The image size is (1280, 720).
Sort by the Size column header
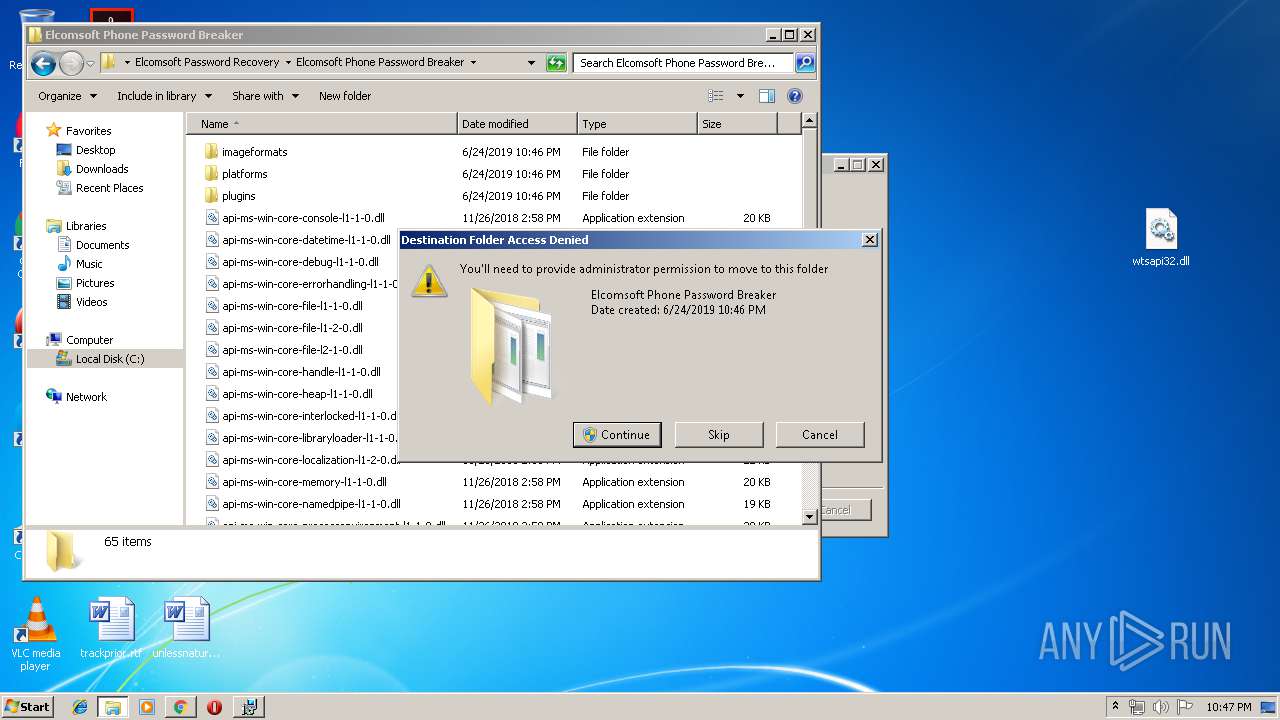click(x=737, y=124)
